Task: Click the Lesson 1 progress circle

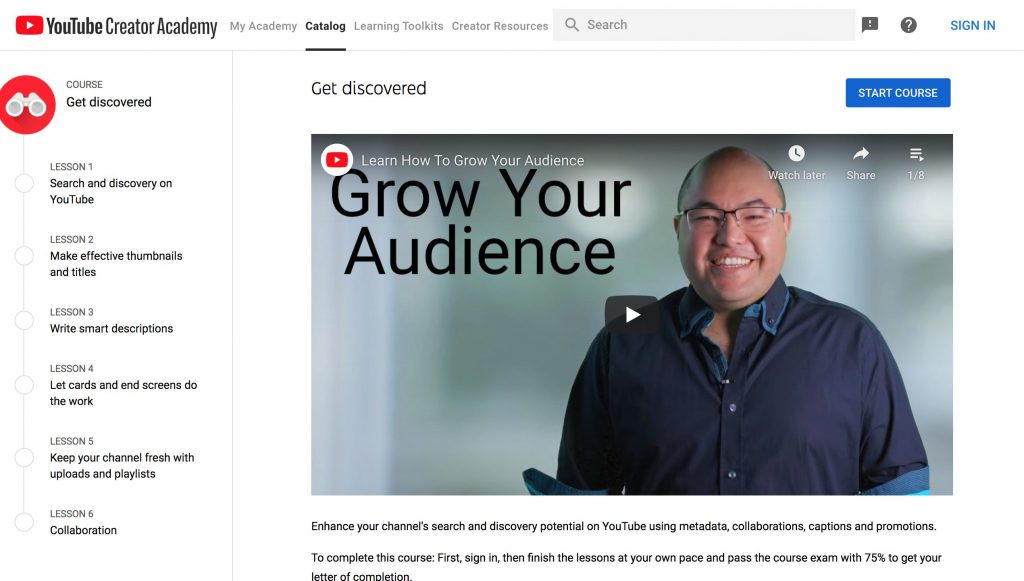Action: pyautogui.click(x=24, y=183)
